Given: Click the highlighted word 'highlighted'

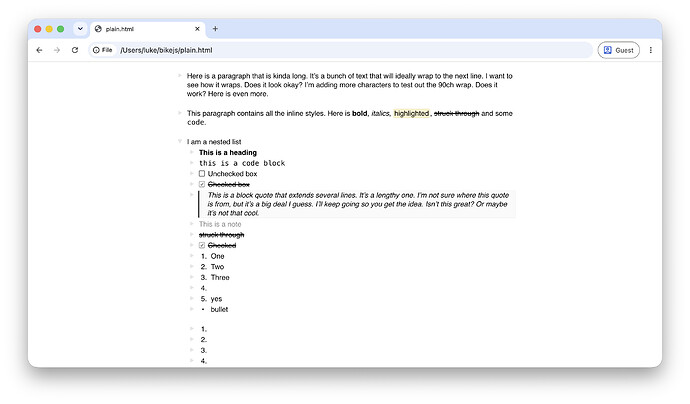Looking at the screenshot, I should click(x=411, y=114).
